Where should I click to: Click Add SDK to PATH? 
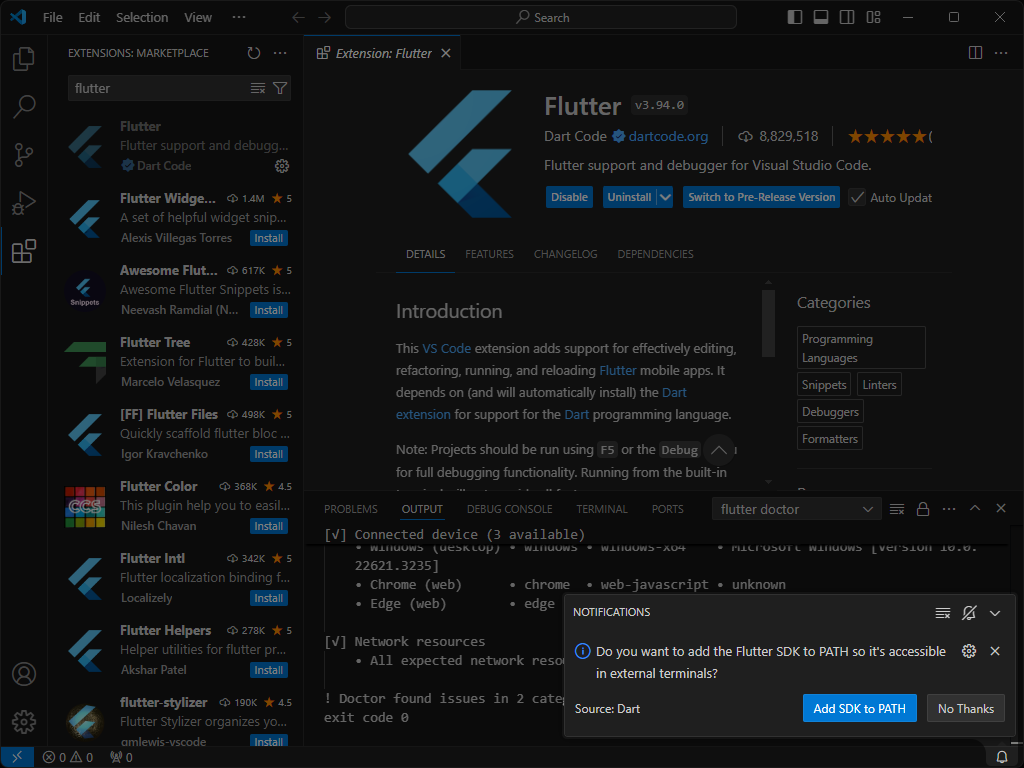(859, 709)
